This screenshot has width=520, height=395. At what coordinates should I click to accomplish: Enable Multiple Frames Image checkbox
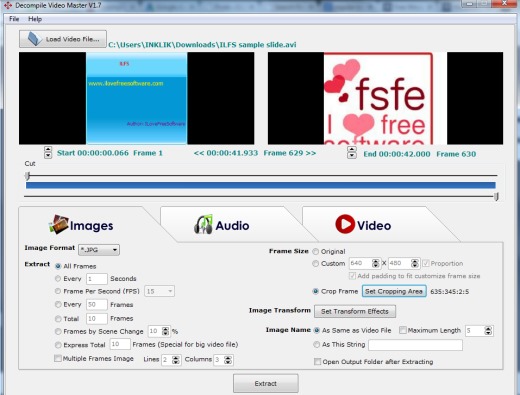(x=58, y=358)
